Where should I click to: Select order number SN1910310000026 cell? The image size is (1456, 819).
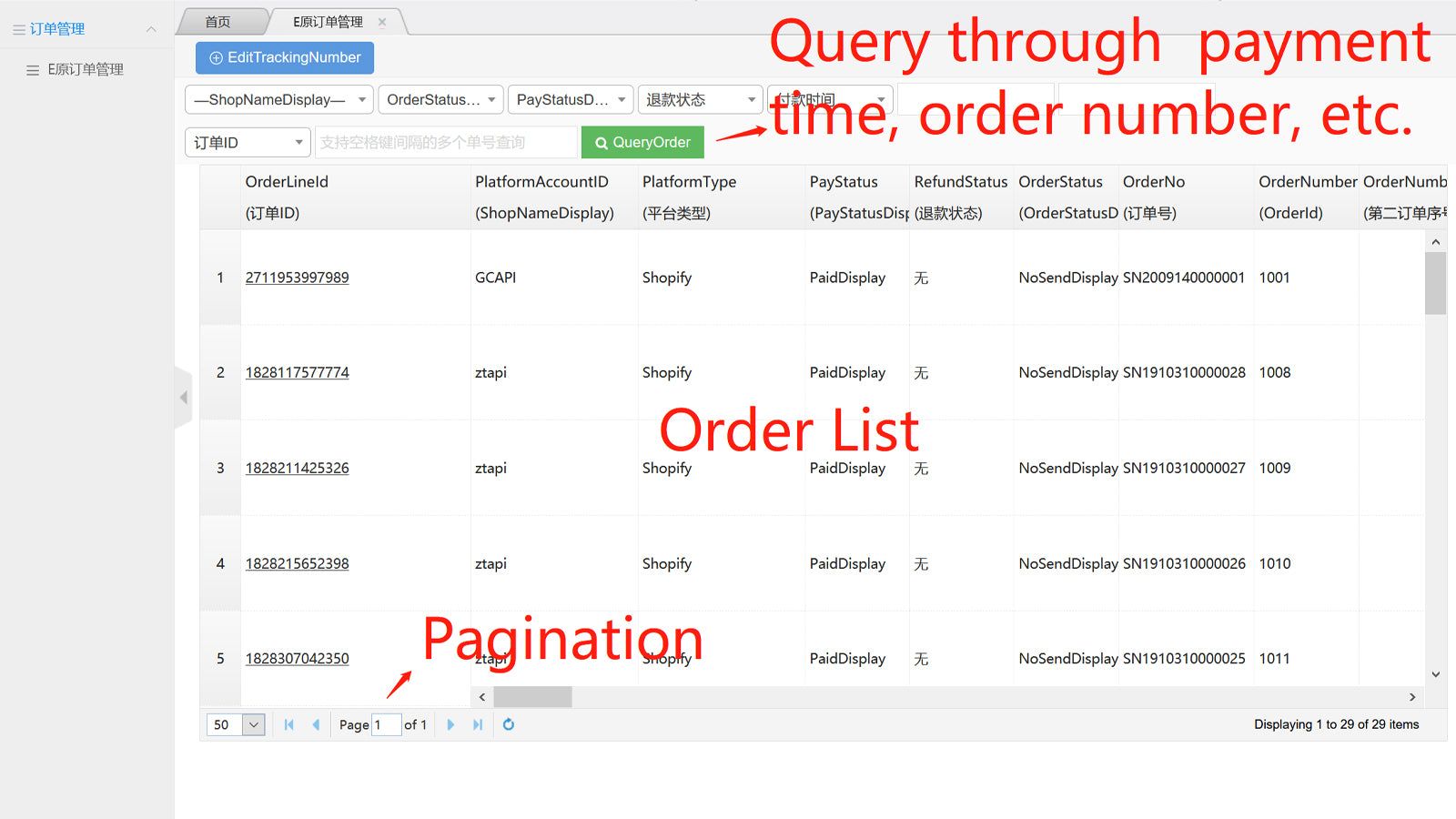coord(1186,563)
